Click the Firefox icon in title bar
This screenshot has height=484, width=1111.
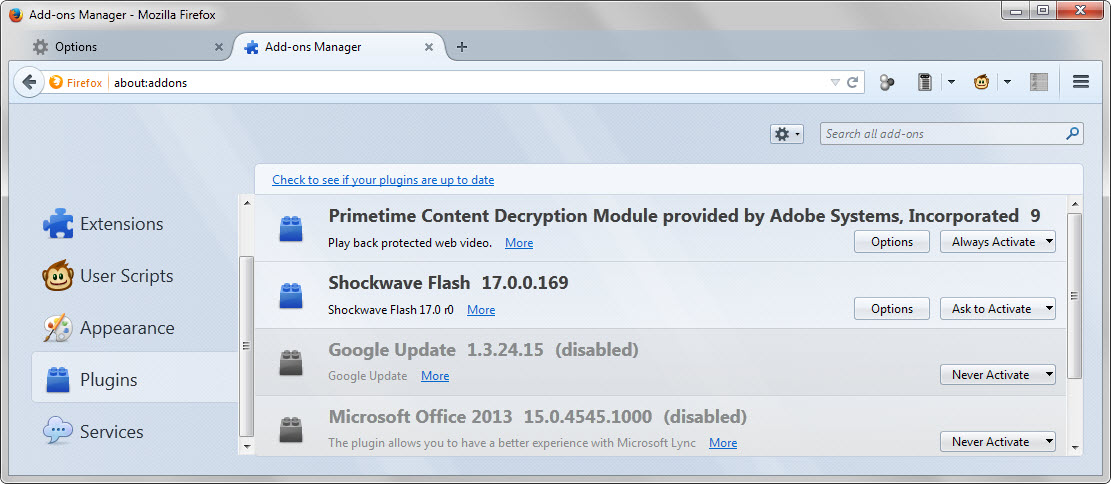(16, 14)
